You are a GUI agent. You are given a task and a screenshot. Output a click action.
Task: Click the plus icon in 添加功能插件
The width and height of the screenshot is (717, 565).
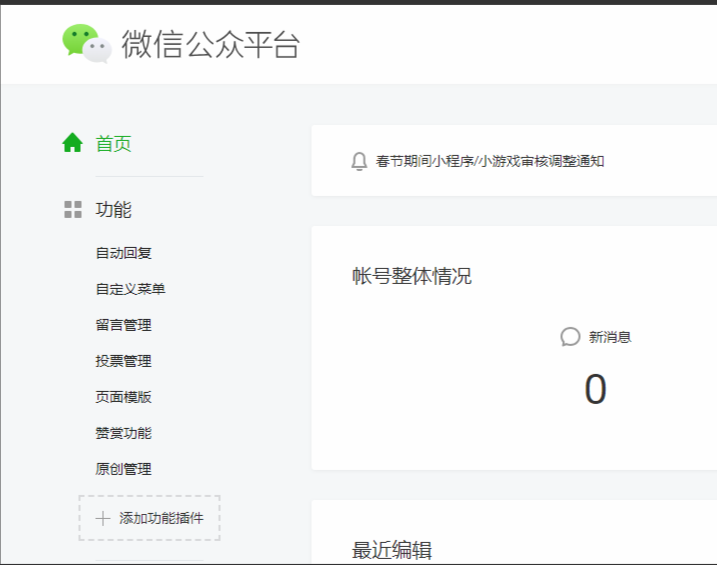[103, 518]
